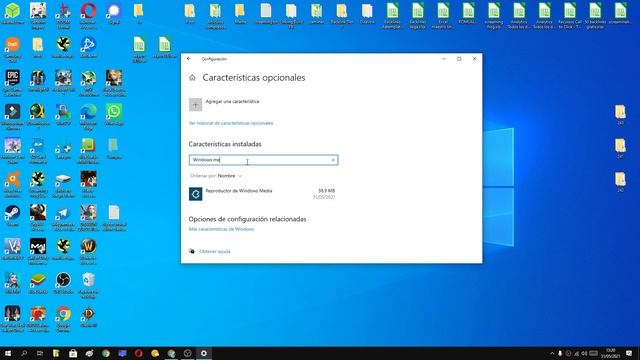Clear the search field with the X
This screenshot has width=640, height=360.
[333, 160]
